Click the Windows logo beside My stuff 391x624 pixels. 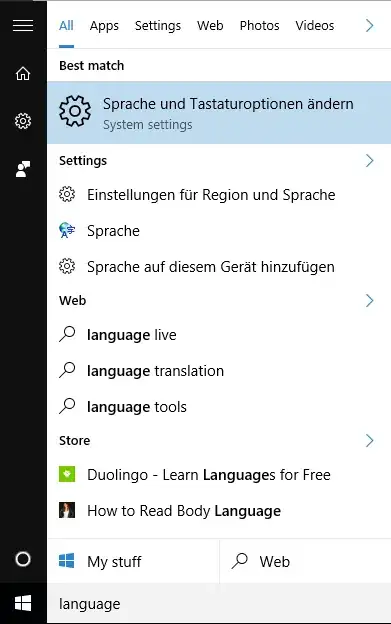click(66, 561)
